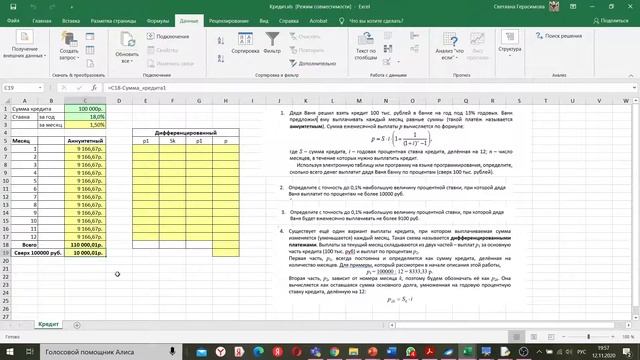Click the Insert Function fx icon
Image resolution: width=640 pixels, height=360 pixels.
[94, 88]
